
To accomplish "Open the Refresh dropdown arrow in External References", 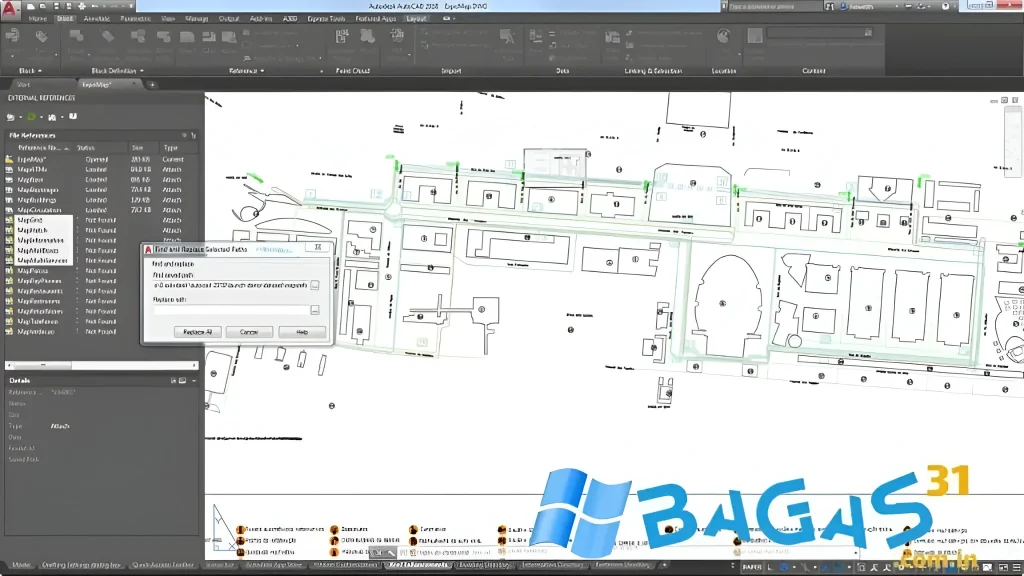I will point(40,118).
